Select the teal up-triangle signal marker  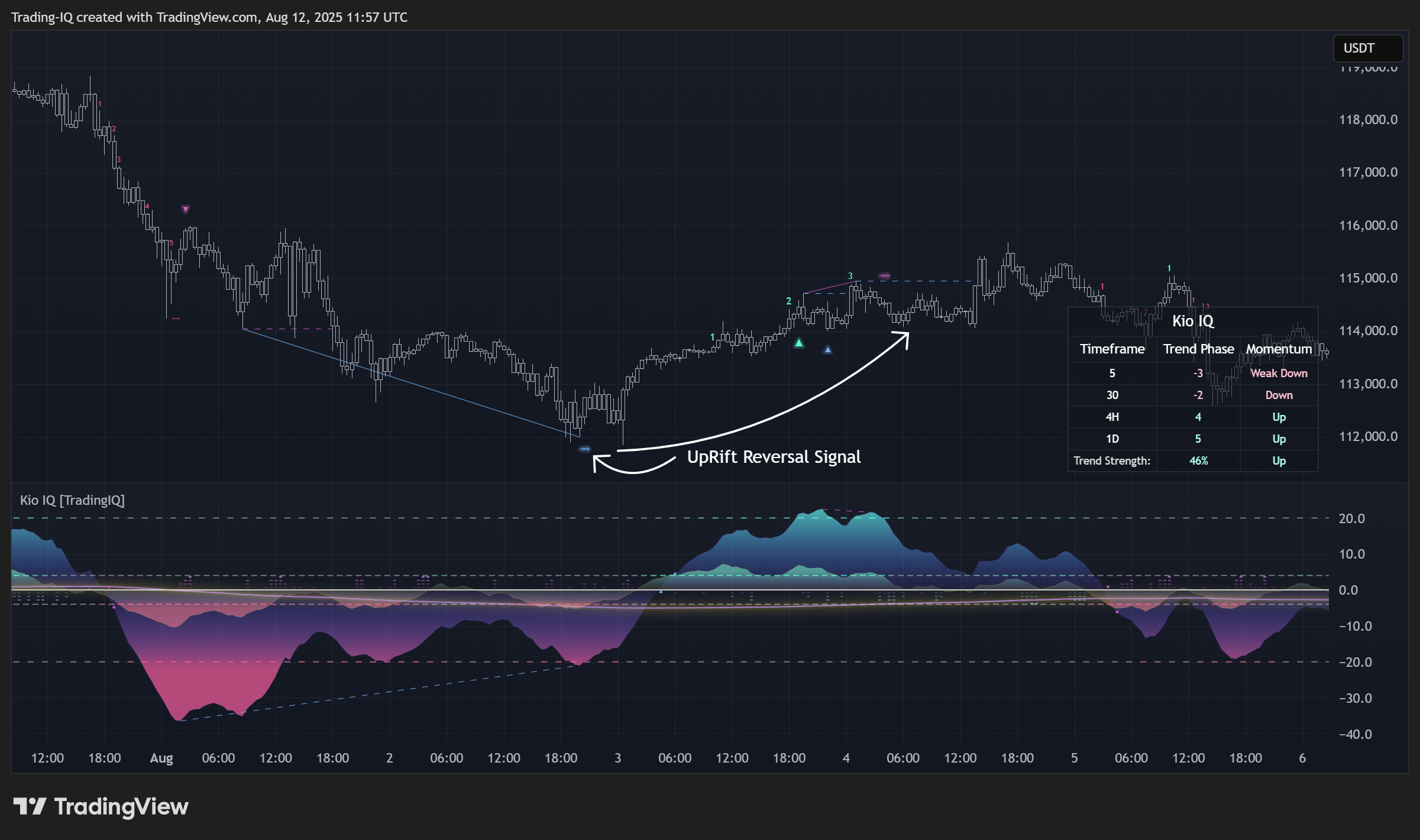[x=798, y=343]
